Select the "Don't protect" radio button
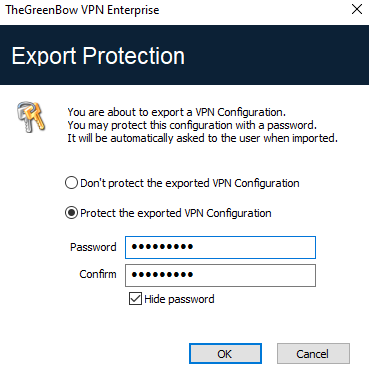The image size is (369, 368). pyautogui.click(x=71, y=183)
